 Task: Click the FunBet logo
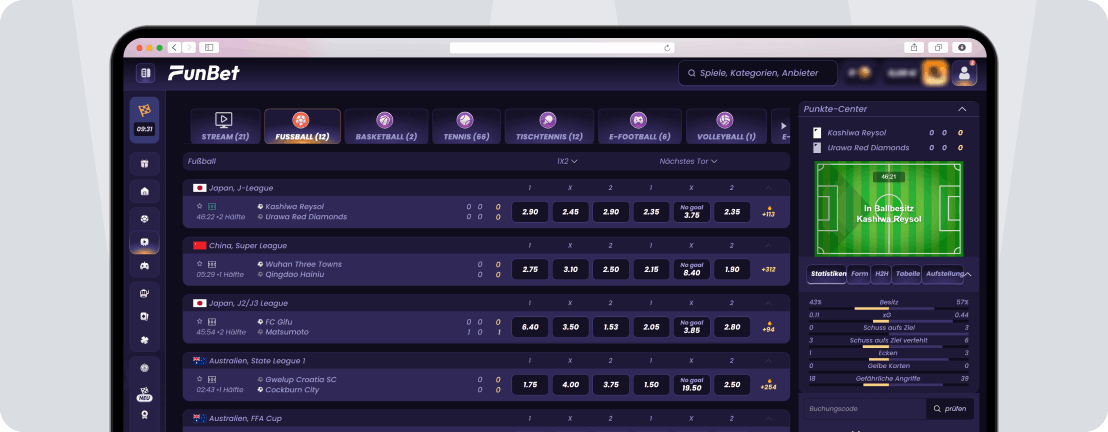(x=204, y=73)
